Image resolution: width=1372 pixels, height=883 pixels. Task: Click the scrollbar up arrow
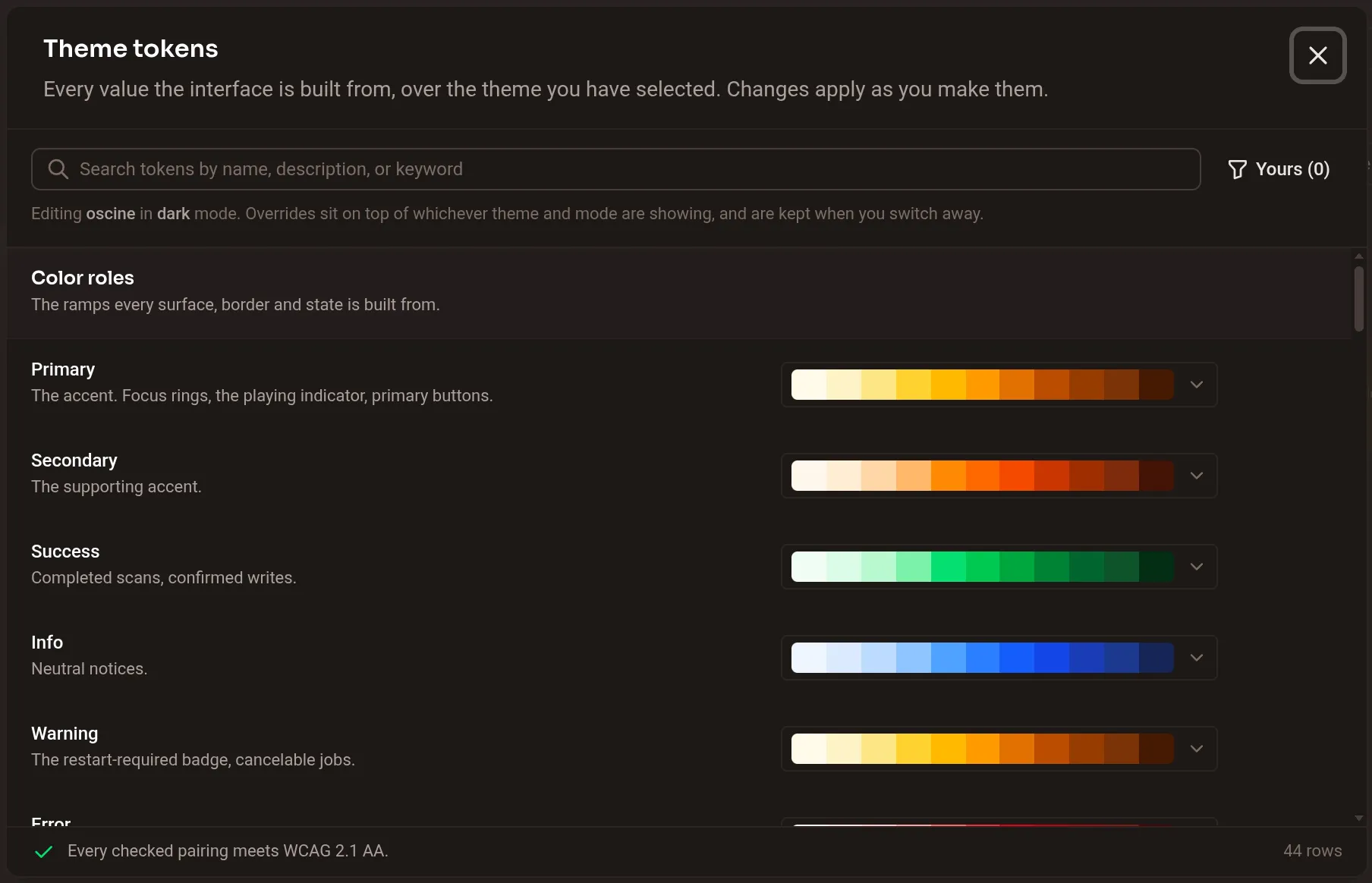click(1358, 256)
